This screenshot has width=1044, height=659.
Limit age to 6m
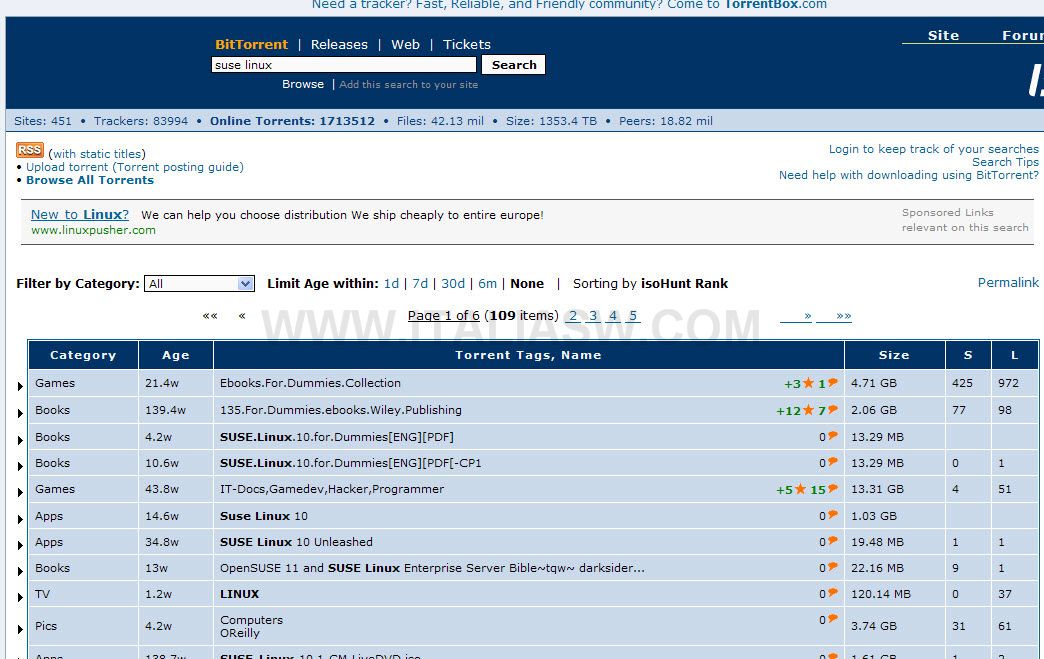(487, 284)
